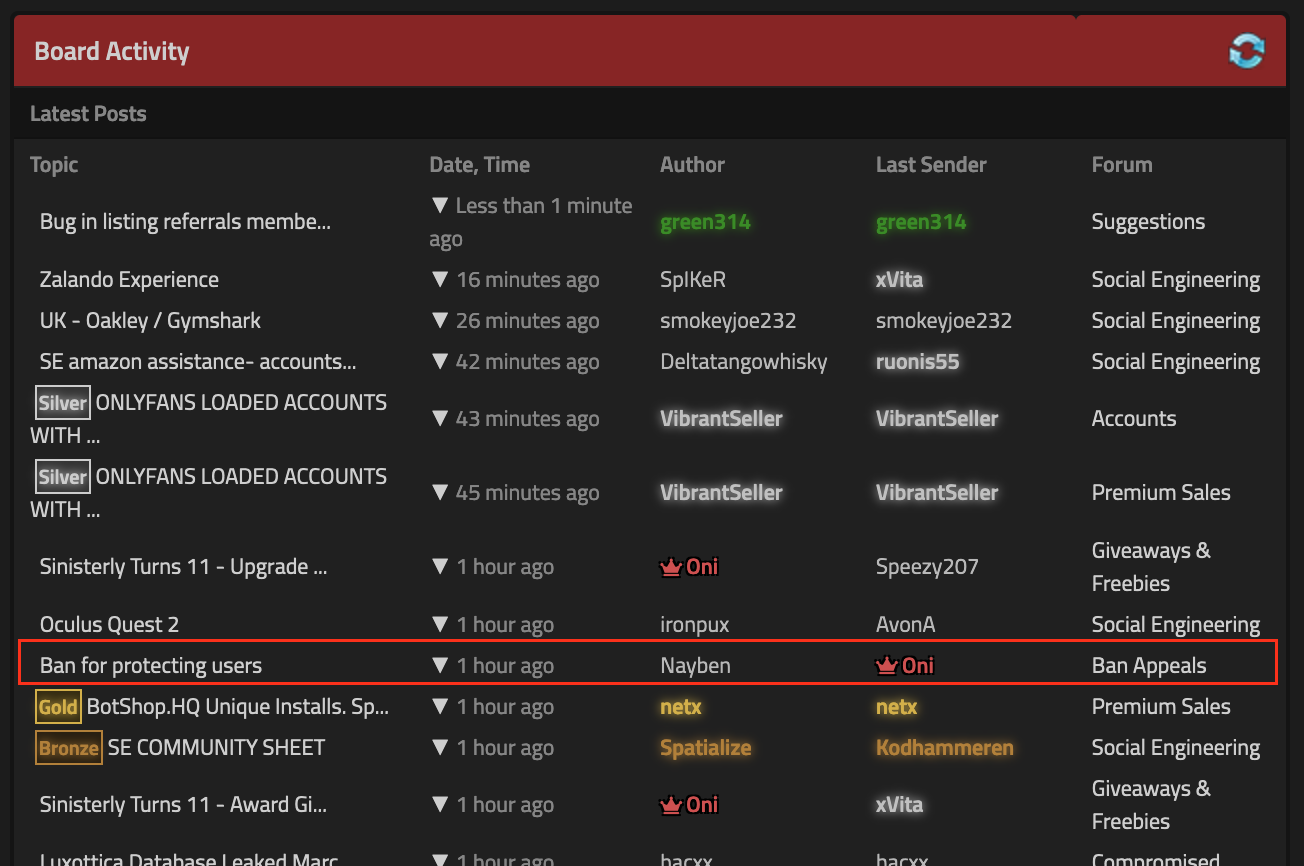Click the crown beside author Oni in the Award Gi... row

(x=670, y=805)
